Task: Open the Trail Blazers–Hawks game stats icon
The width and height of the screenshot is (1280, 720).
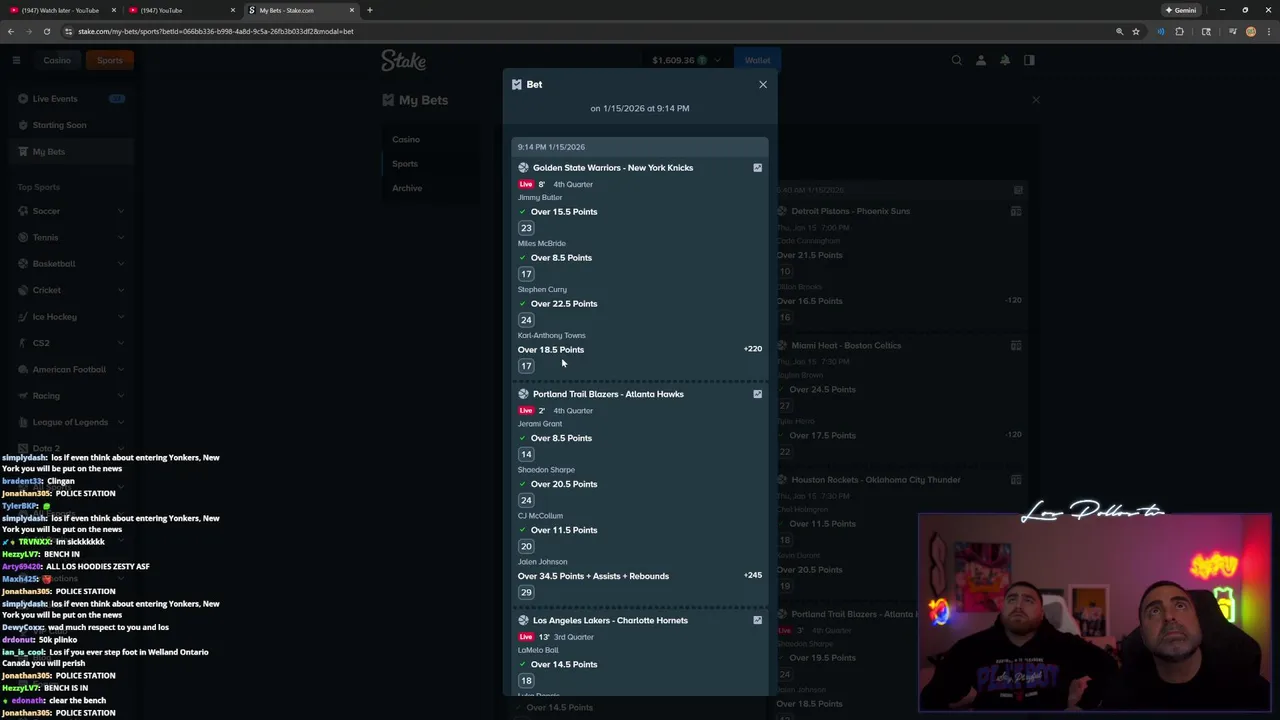Action: [757, 394]
